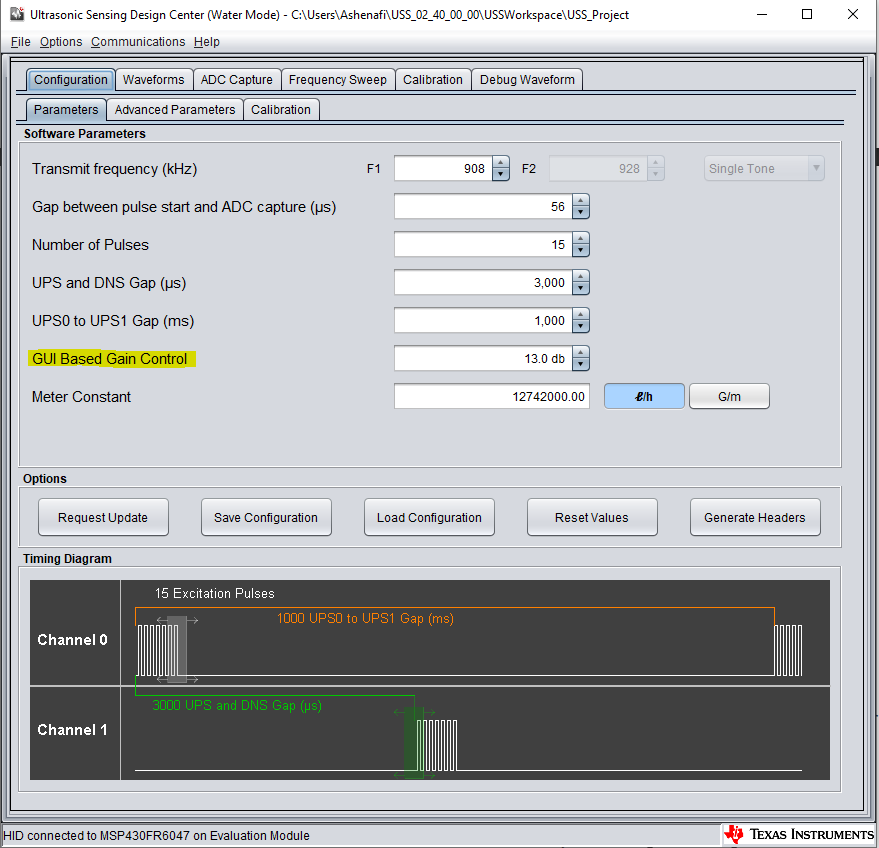Open the Options menu
The height and width of the screenshot is (848, 879).
tap(61, 42)
